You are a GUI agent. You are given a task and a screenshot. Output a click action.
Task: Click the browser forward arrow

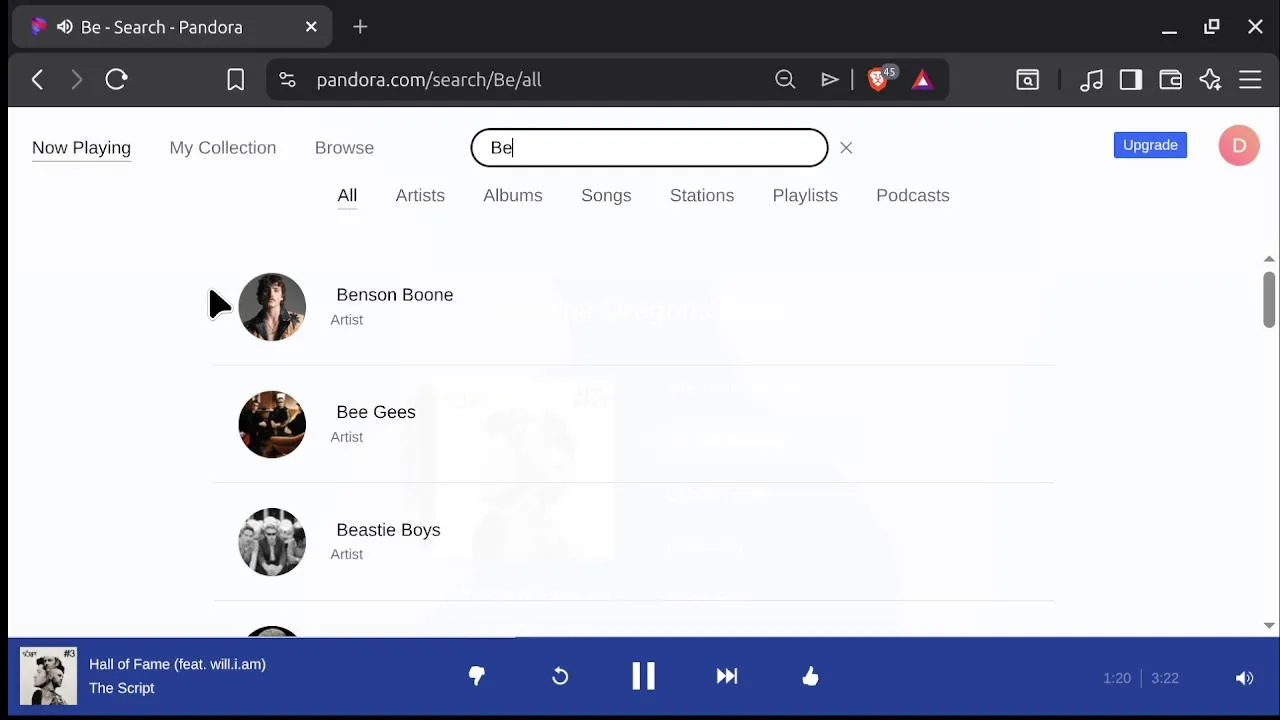76,80
